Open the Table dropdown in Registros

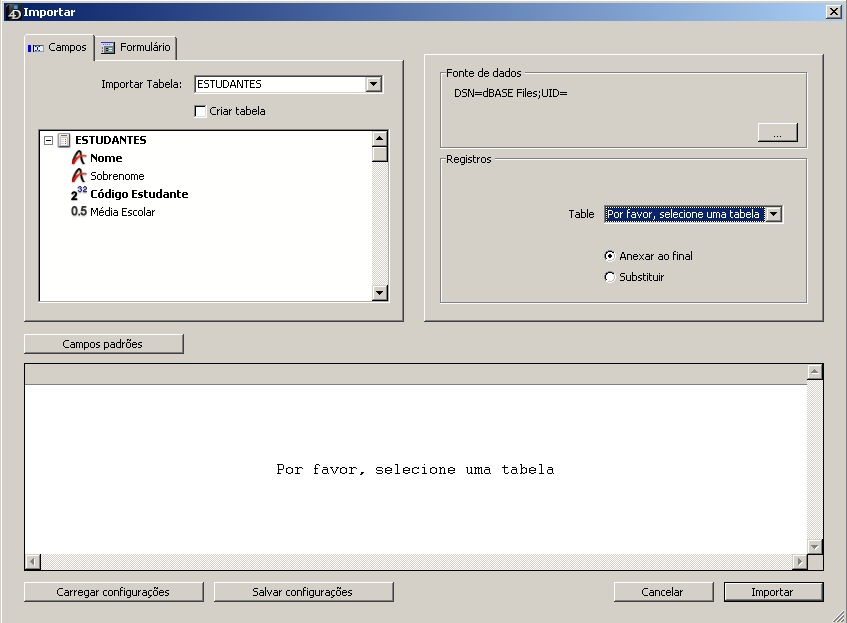773,214
